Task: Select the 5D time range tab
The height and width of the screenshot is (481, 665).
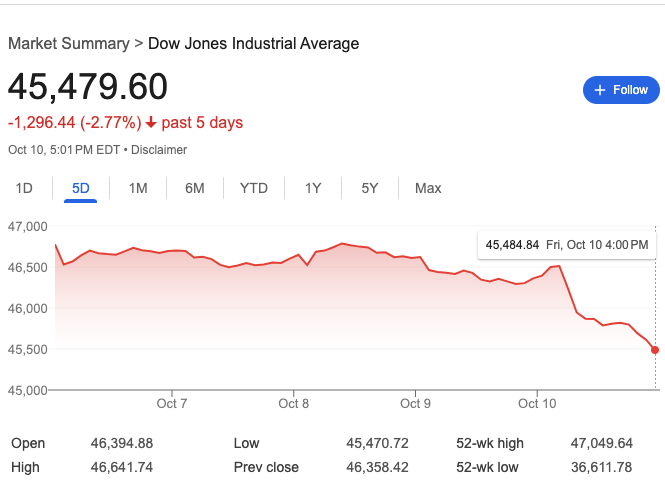Action: click(81, 188)
